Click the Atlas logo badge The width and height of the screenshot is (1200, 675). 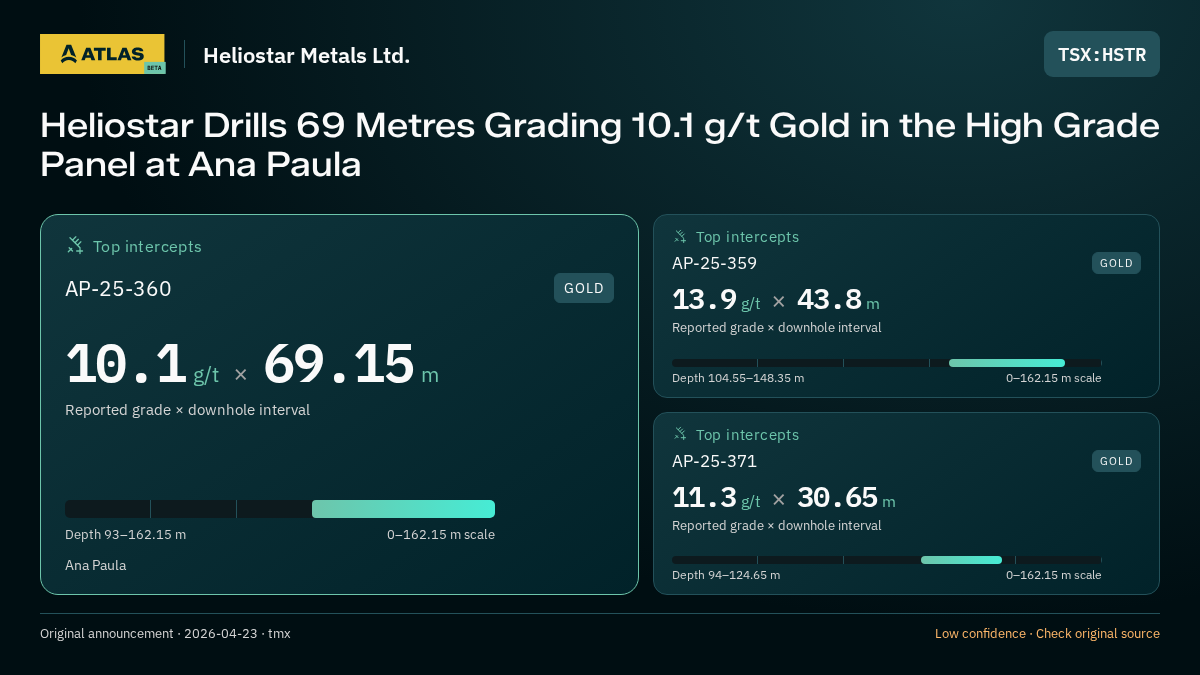(102, 54)
